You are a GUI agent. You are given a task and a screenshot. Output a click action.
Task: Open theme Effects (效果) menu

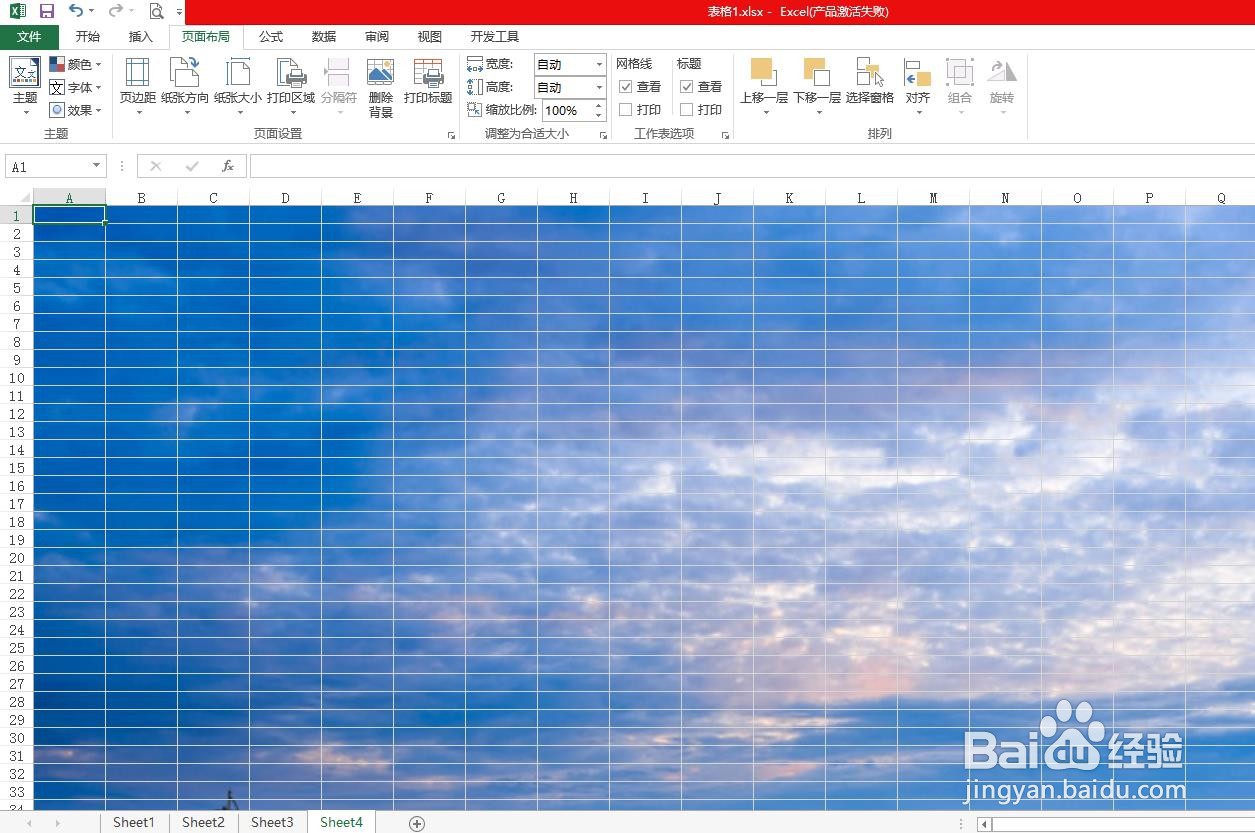[x=76, y=110]
